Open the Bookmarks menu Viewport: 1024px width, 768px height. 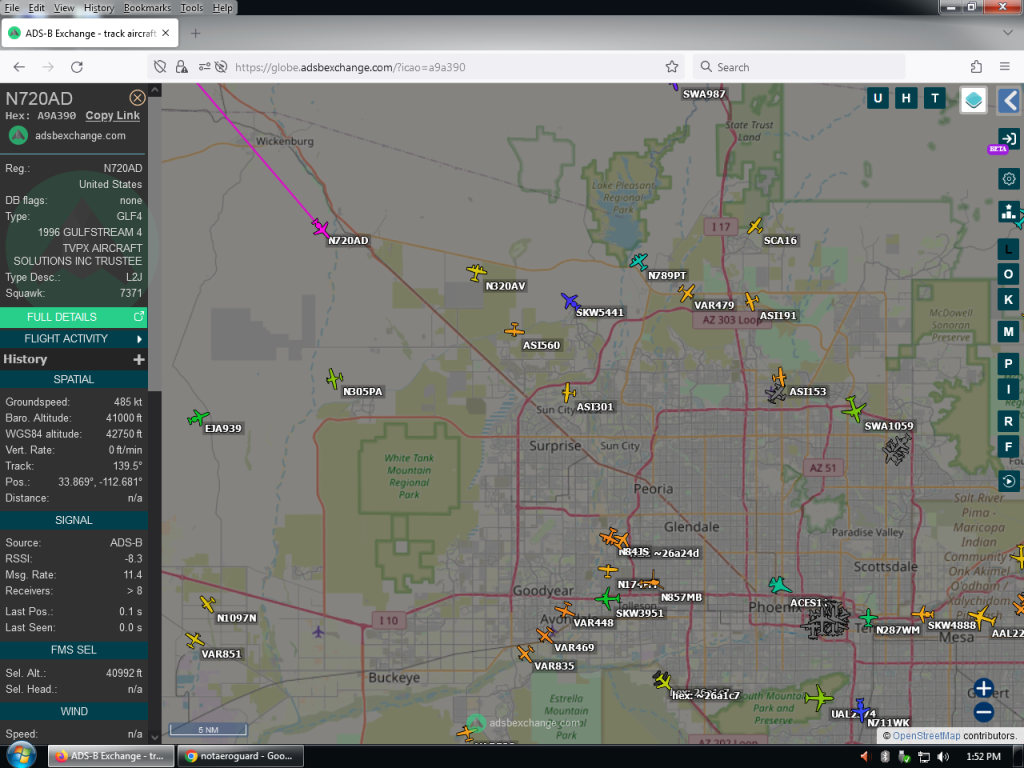click(x=147, y=8)
